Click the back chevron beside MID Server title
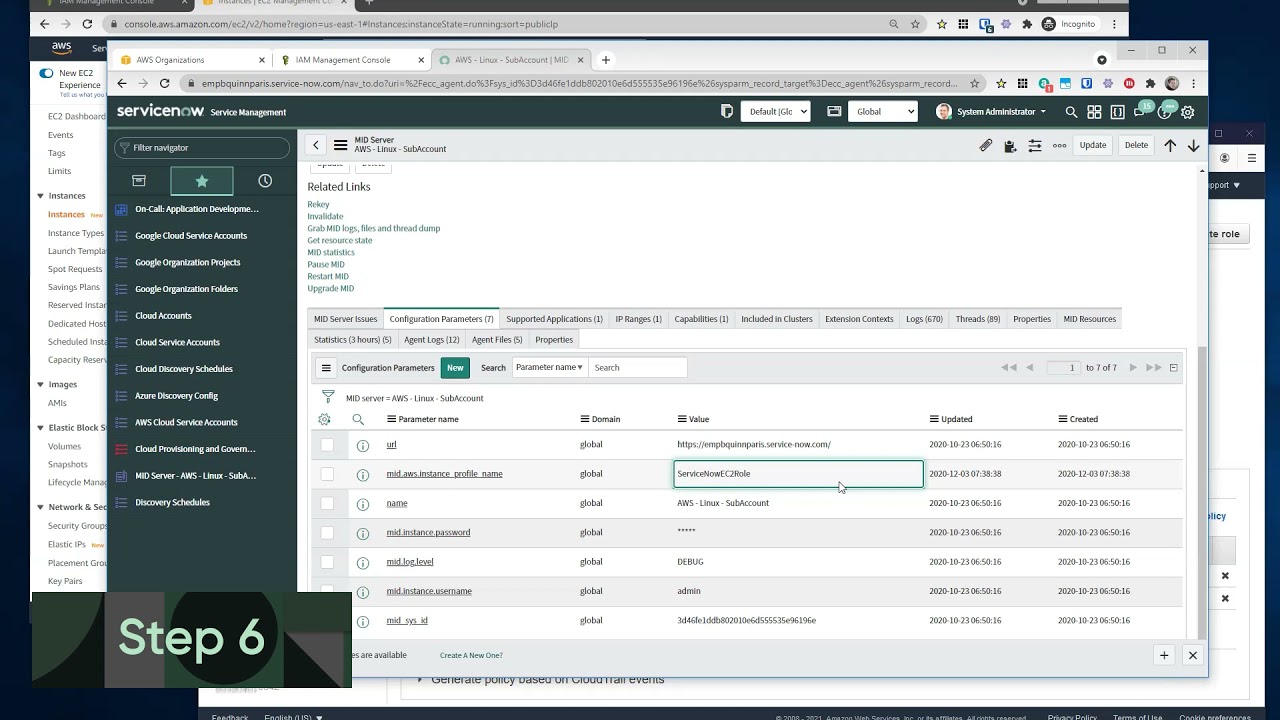The width and height of the screenshot is (1280, 720). coord(316,145)
